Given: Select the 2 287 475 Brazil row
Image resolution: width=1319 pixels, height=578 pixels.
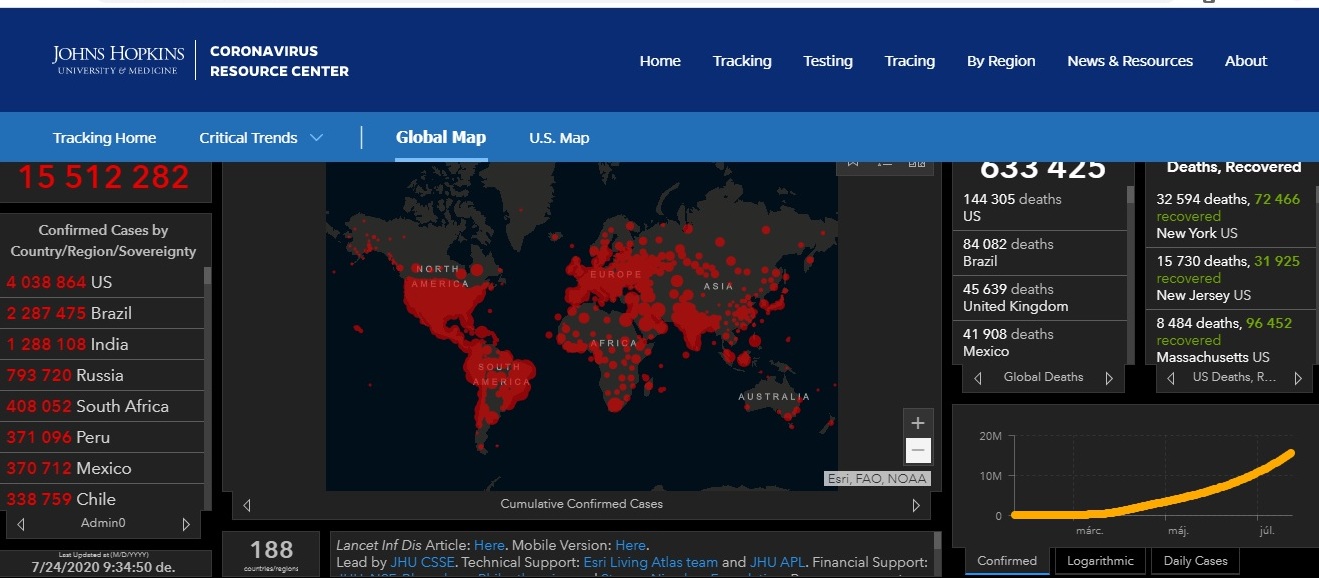Looking at the screenshot, I should click(x=103, y=313).
